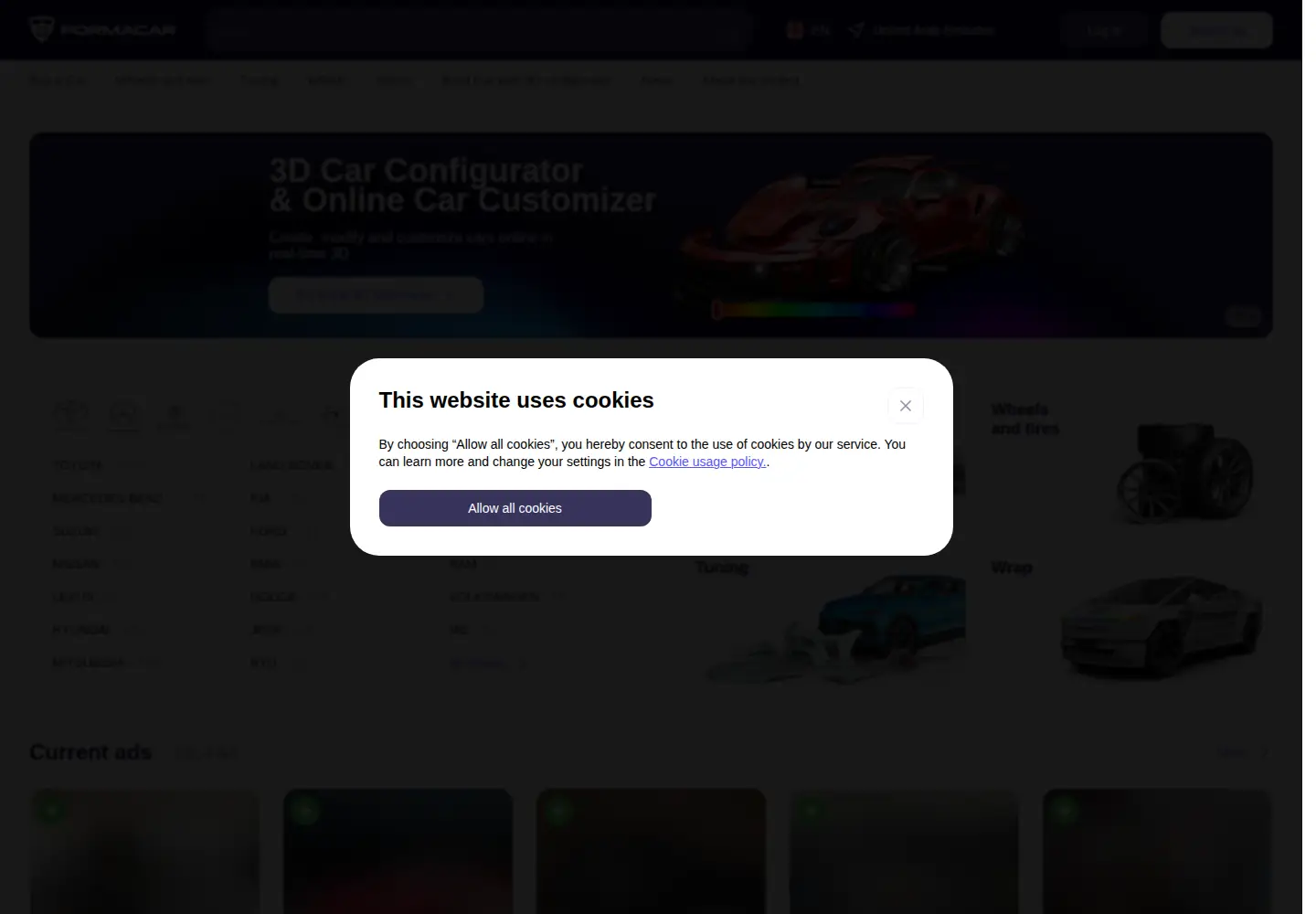
Task: Open the Mitsubishi brand link
Action: pyautogui.click(x=89, y=663)
